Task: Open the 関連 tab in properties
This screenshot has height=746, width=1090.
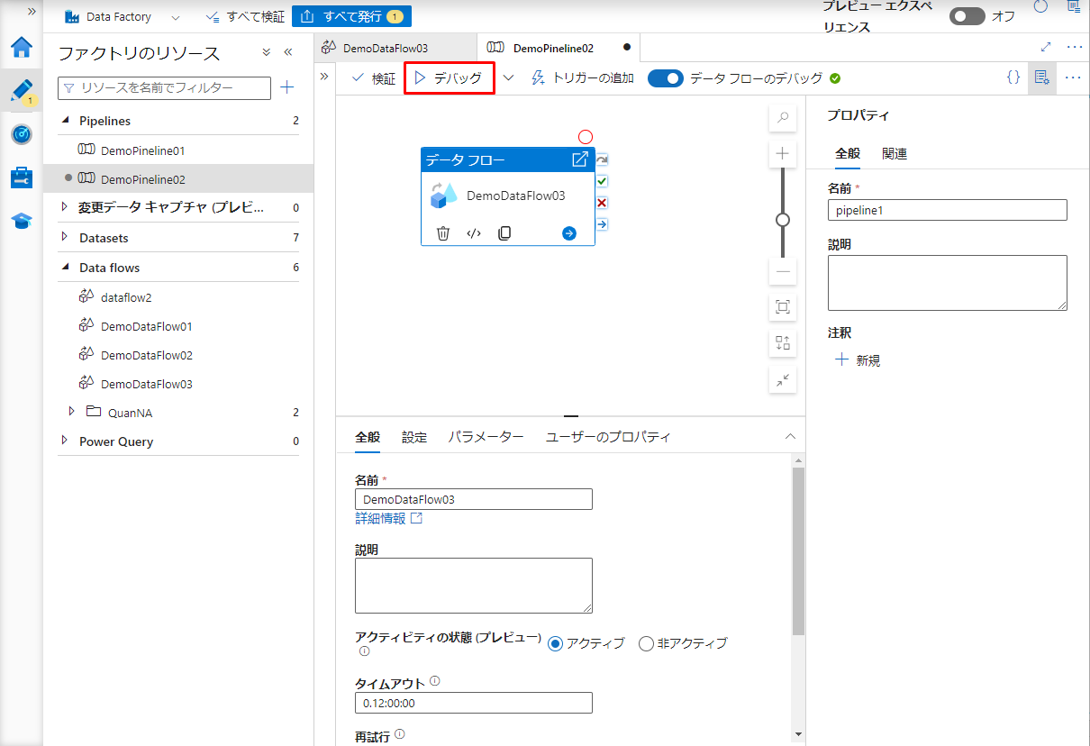Action: click(894, 154)
